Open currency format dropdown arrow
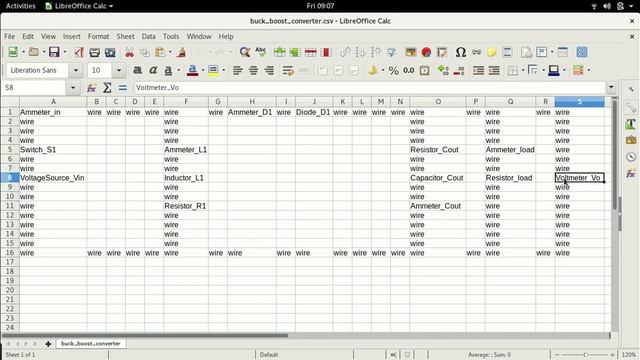The height and width of the screenshot is (360, 640). click(x=382, y=70)
